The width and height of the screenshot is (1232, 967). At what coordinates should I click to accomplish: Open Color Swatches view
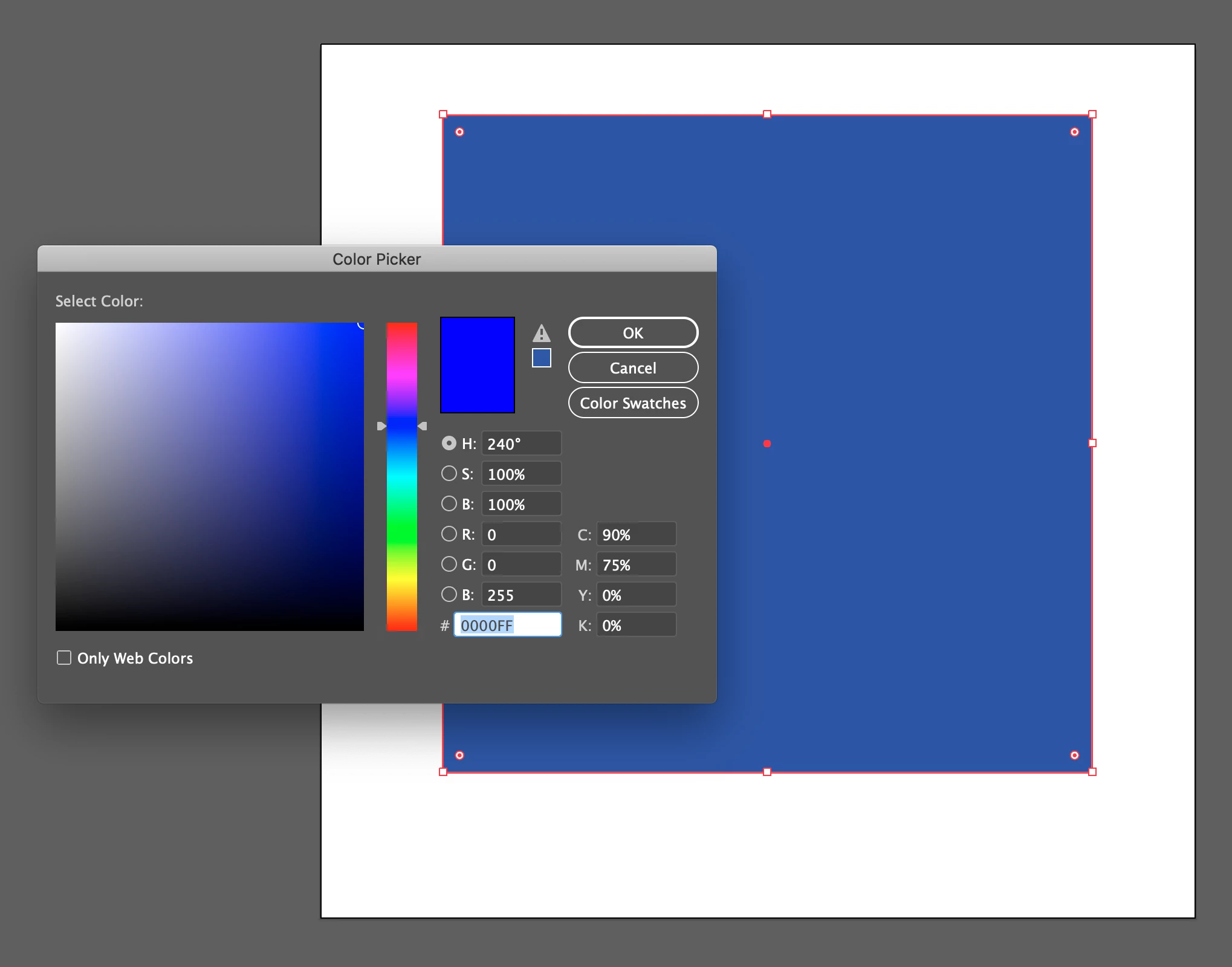pyautogui.click(x=632, y=403)
